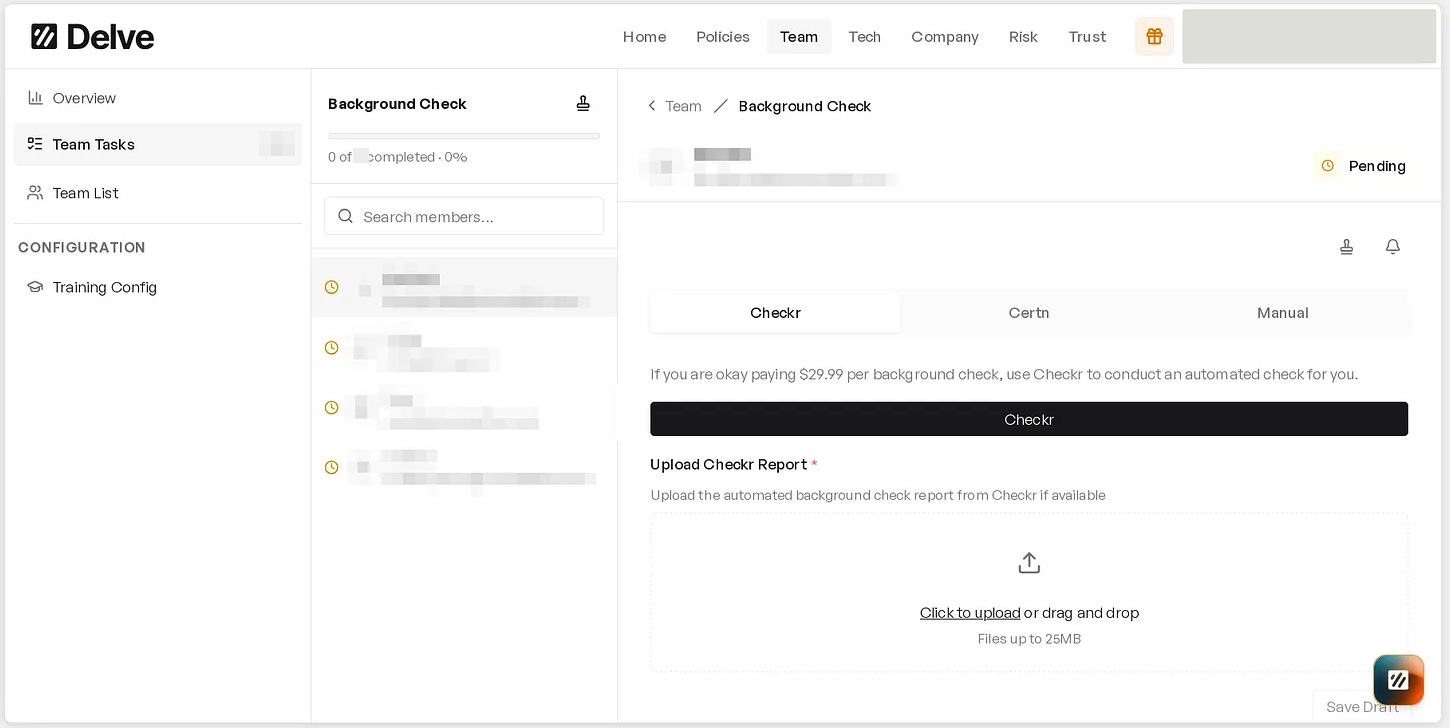The height and width of the screenshot is (728, 1450).
Task: Select the Overview sidebar item
Action: point(158,98)
